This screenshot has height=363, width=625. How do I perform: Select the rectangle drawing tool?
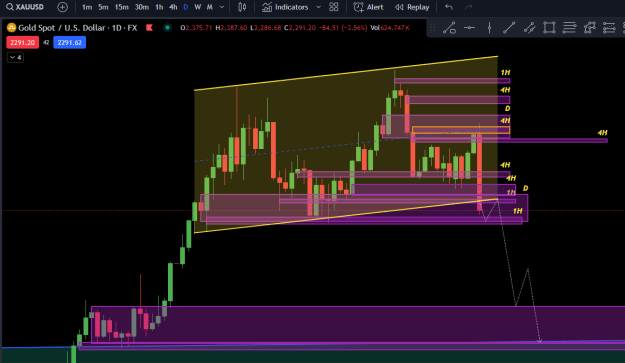point(549,27)
